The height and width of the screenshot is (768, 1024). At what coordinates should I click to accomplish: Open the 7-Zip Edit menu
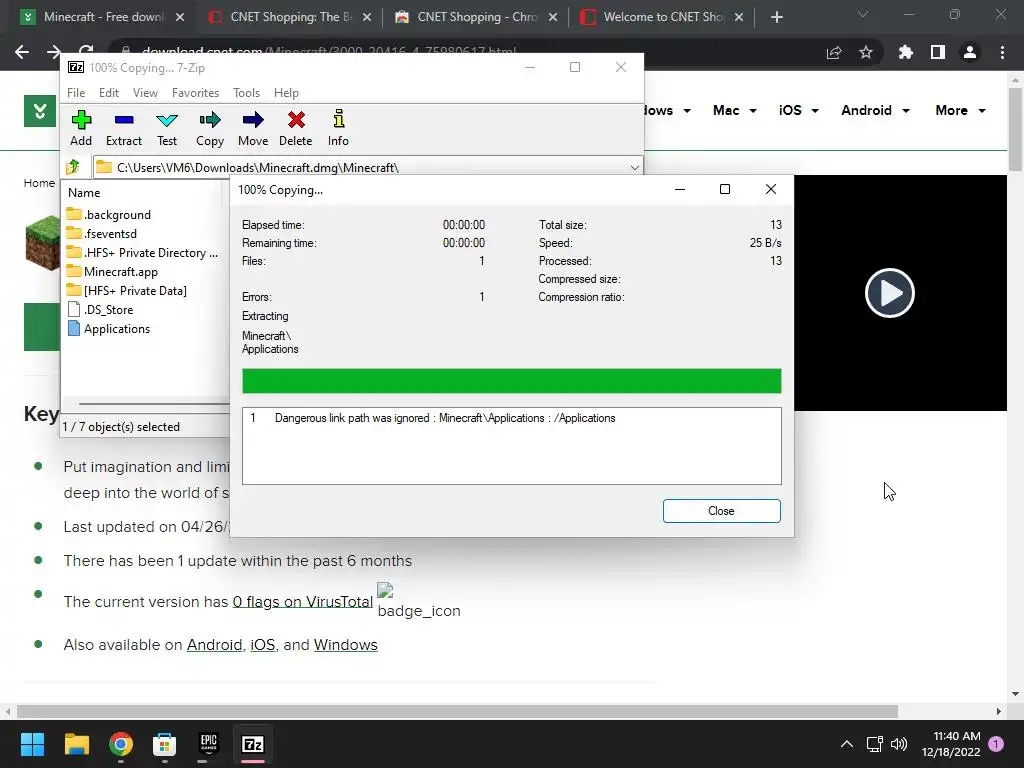point(108,93)
